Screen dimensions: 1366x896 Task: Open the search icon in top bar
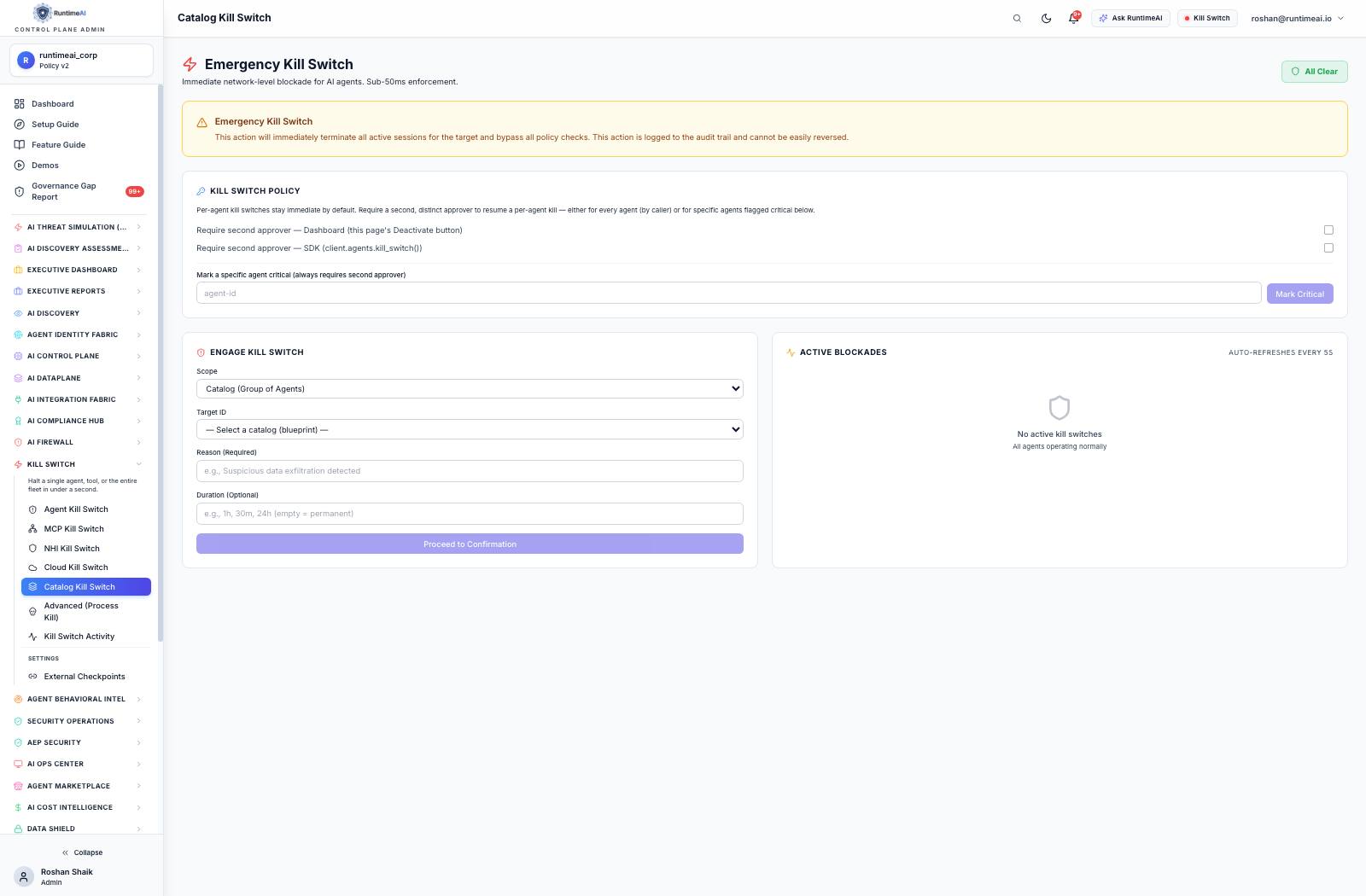(1017, 18)
